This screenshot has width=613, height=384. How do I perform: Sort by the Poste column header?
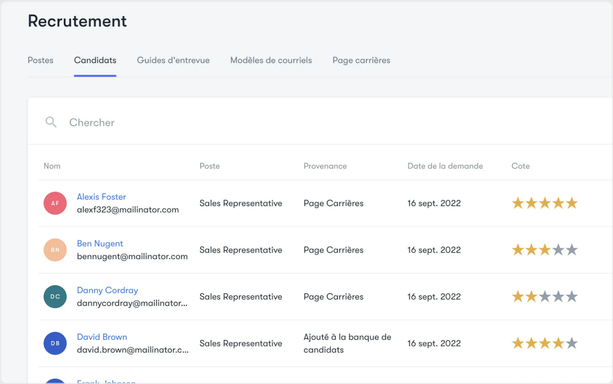point(210,166)
